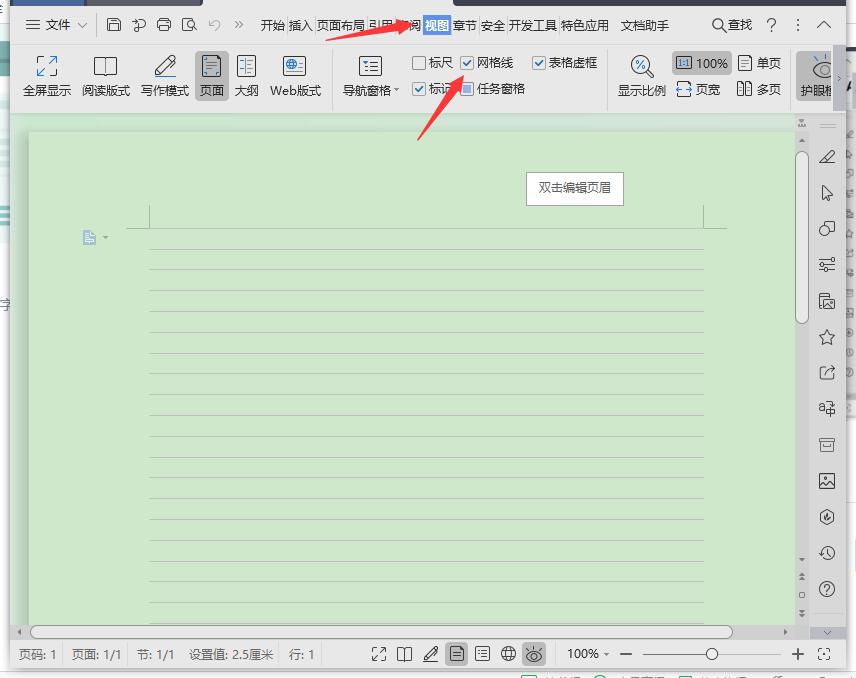Click the zoom slider handle
This screenshot has height=678, width=856.
711,653
